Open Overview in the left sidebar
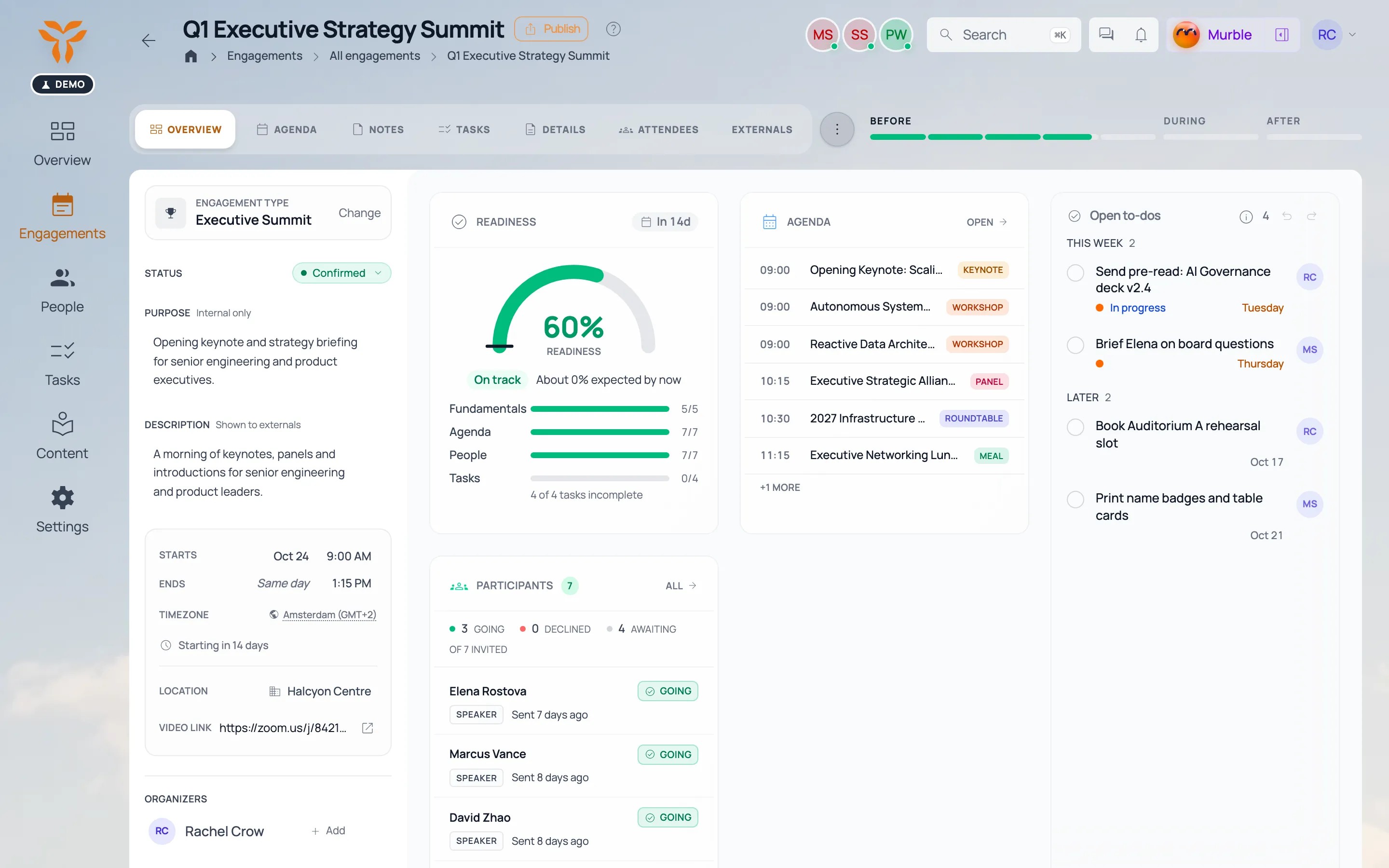The height and width of the screenshot is (868, 1389). [x=62, y=144]
